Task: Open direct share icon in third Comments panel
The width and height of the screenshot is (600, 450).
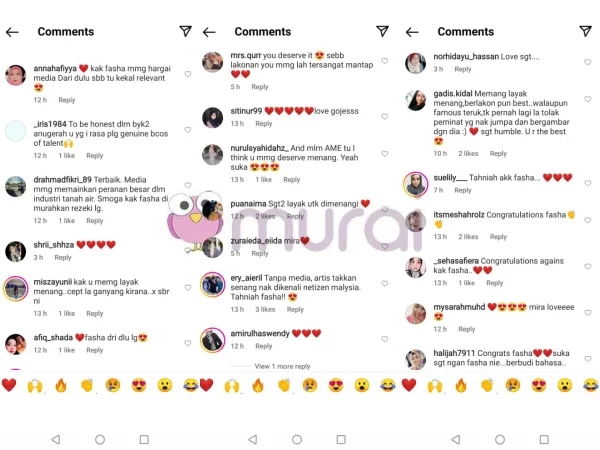Action: pyautogui.click(x=585, y=31)
